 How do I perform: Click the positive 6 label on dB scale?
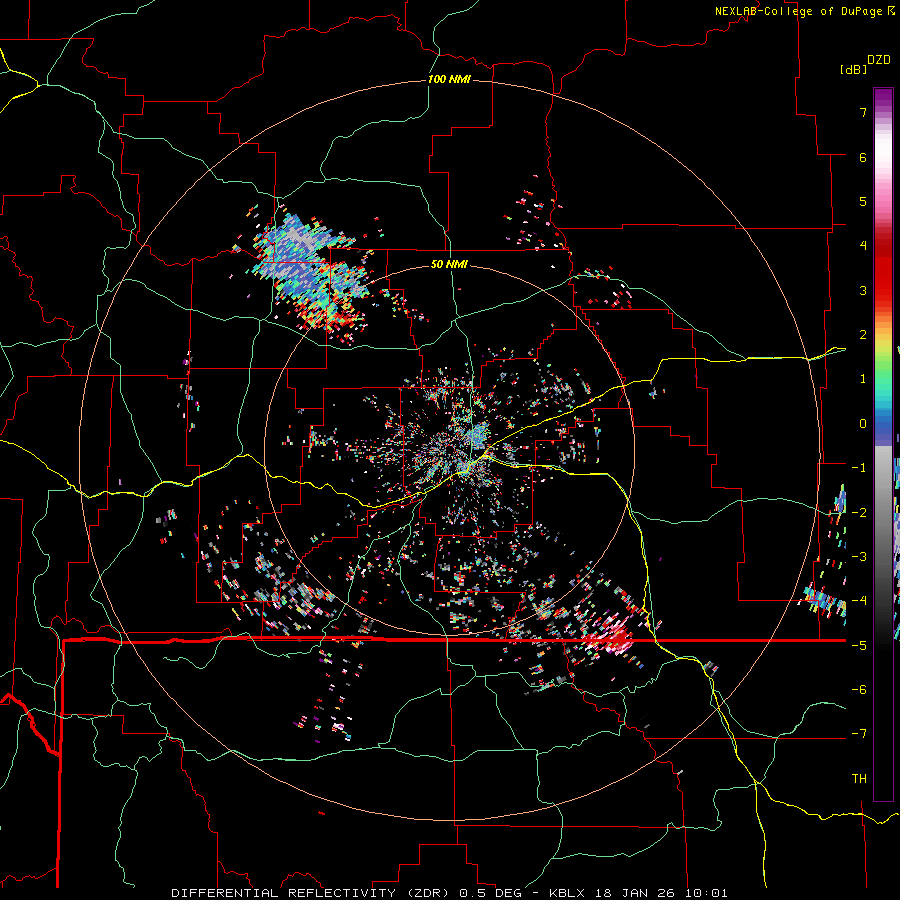click(863, 157)
